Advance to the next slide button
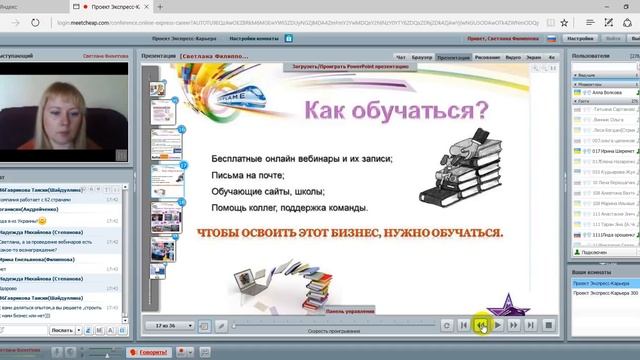640x360 pixels. pyautogui.click(x=514, y=325)
